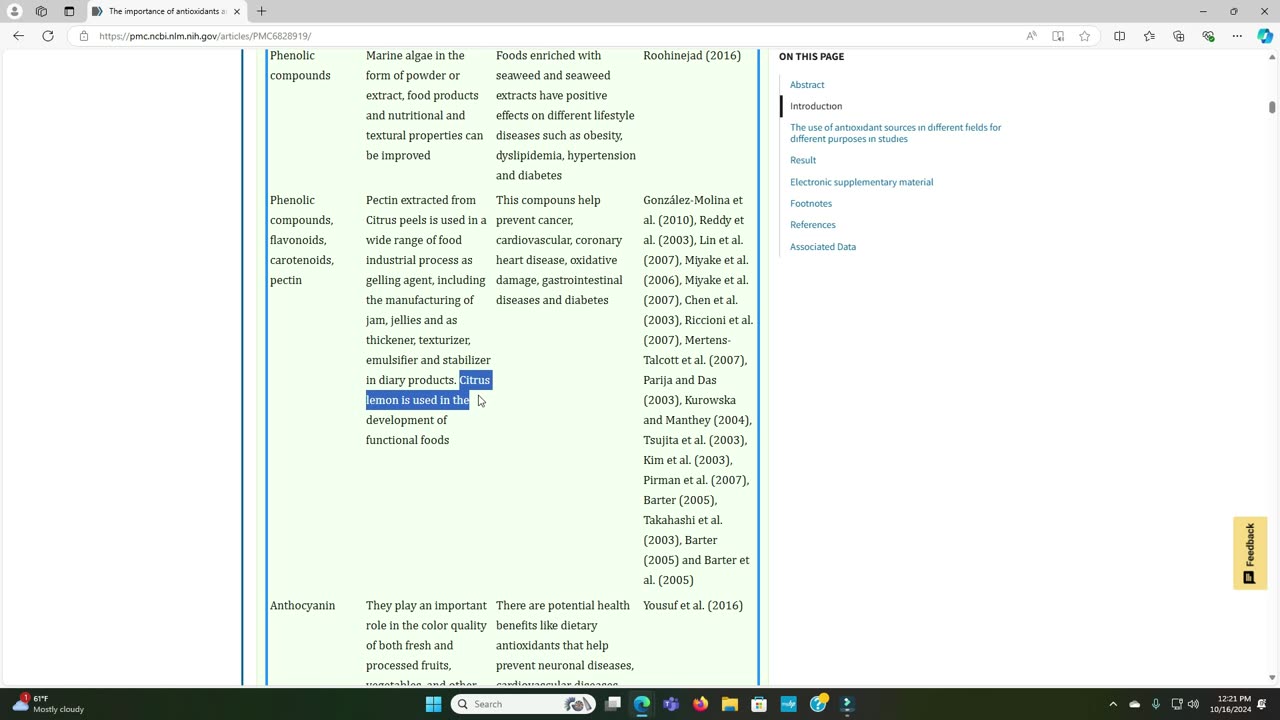The image size is (1280, 720).
Task: Click the yellow Feedback button
Action: tap(1250, 553)
